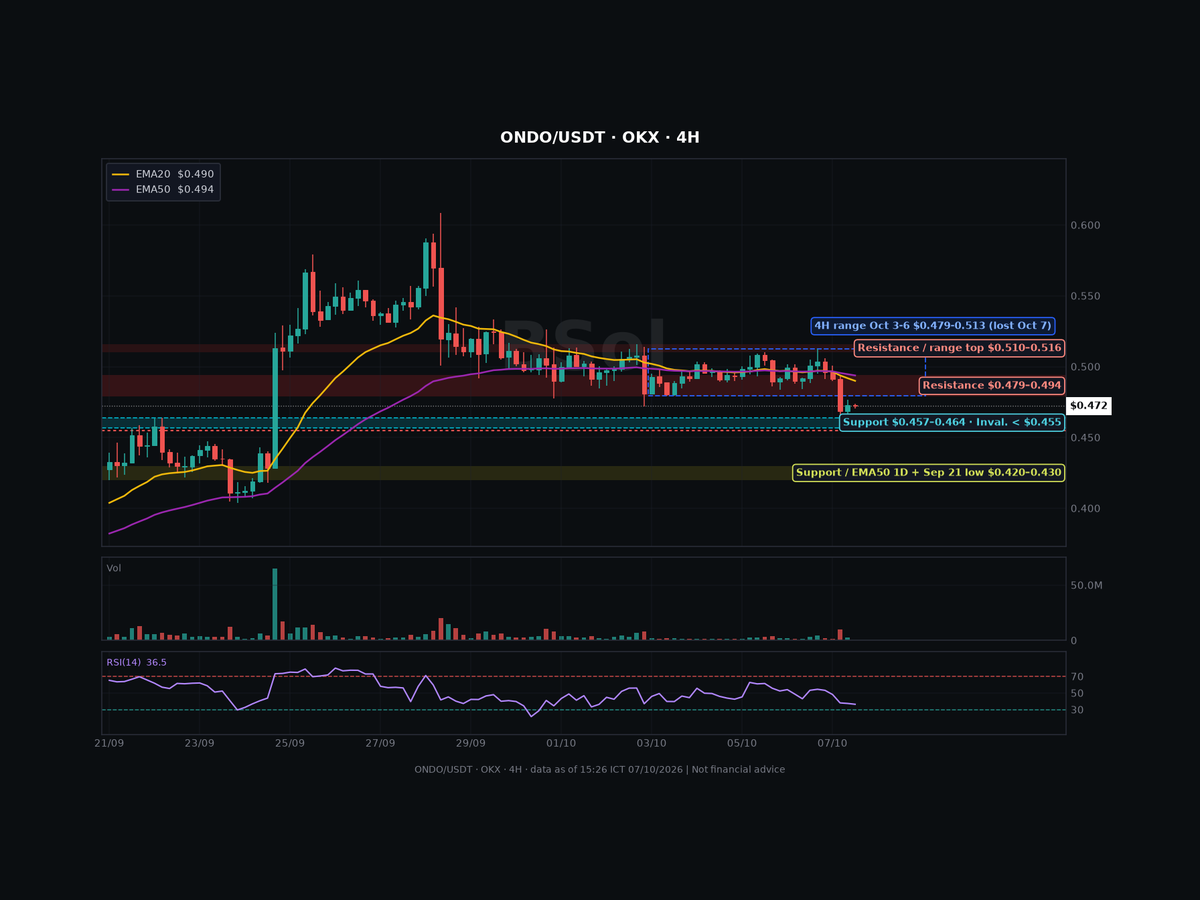1200x900 pixels.
Task: Select the Support / EMA50 1D $0.420-0.430 label
Action: [929, 472]
